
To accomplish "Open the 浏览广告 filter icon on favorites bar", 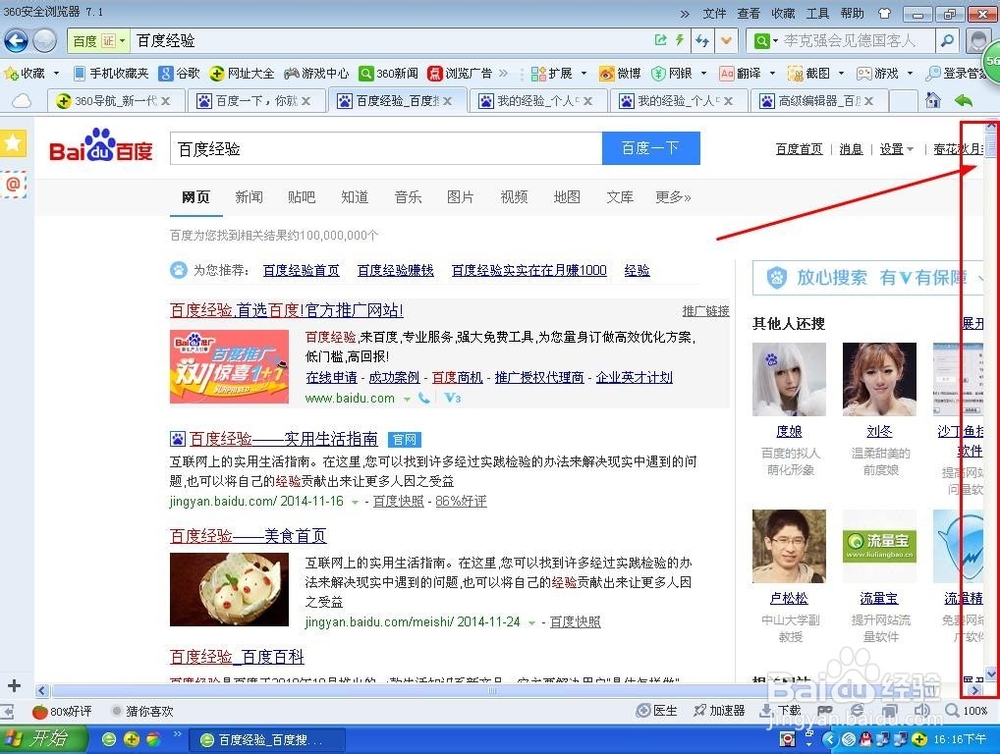I will click(x=435, y=73).
